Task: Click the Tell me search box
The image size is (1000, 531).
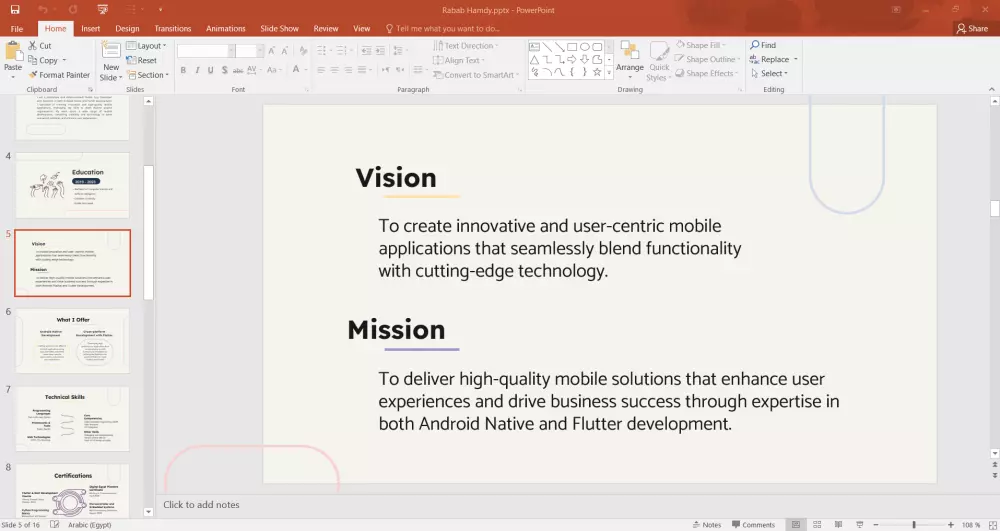Action: pos(443,29)
